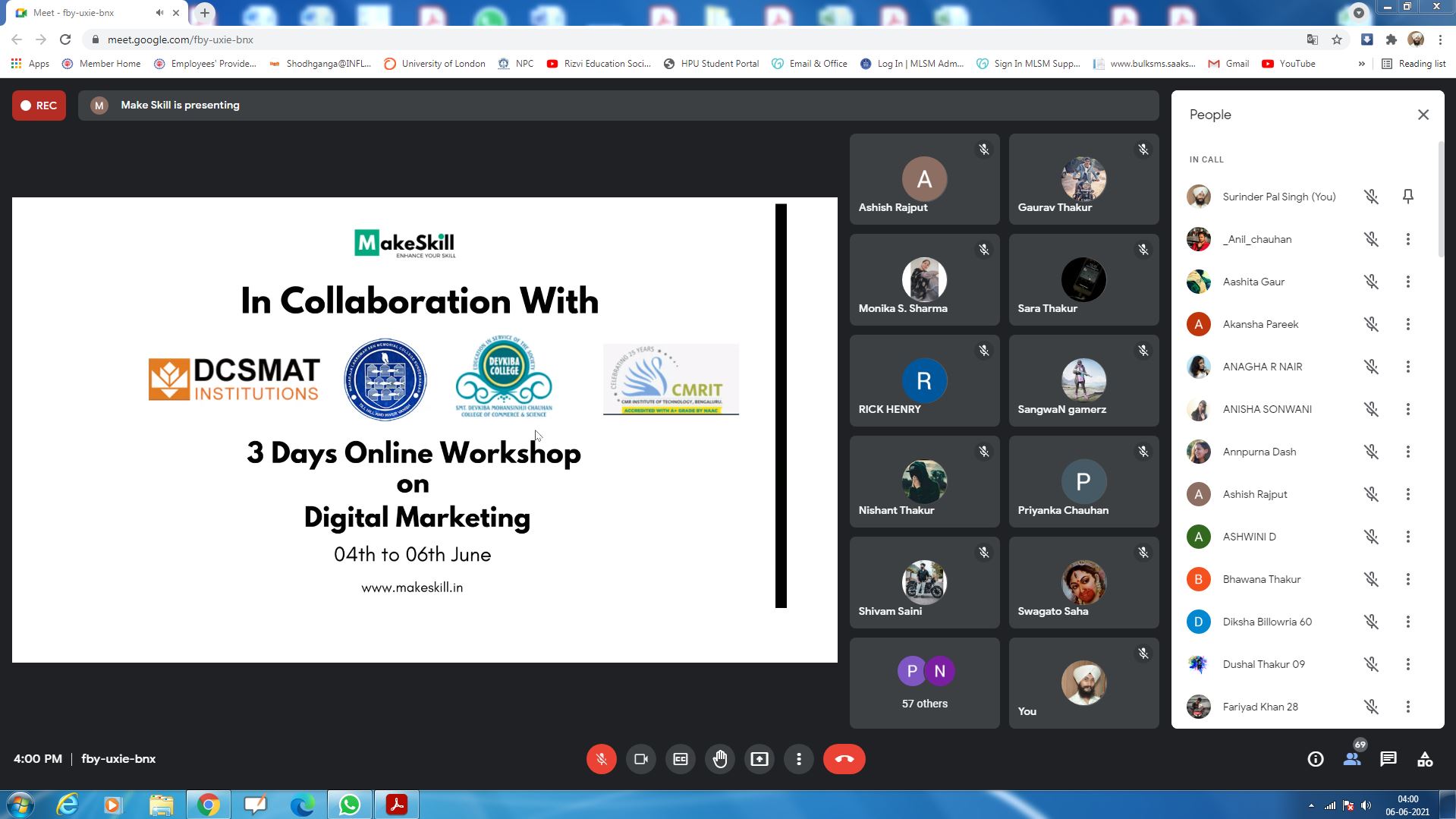Image resolution: width=1456 pixels, height=819 pixels.
Task: Close the People panel
Action: click(1423, 115)
